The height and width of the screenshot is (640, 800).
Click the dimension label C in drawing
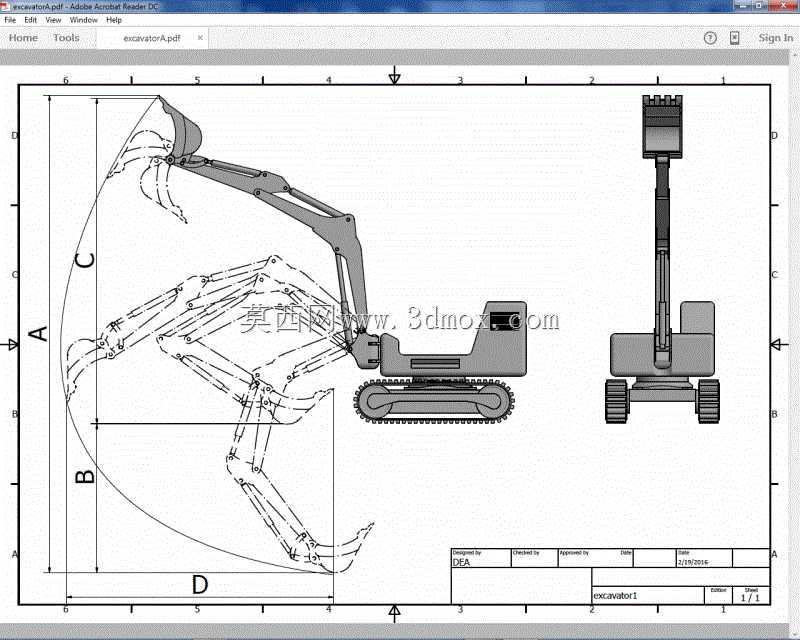pyautogui.click(x=85, y=260)
